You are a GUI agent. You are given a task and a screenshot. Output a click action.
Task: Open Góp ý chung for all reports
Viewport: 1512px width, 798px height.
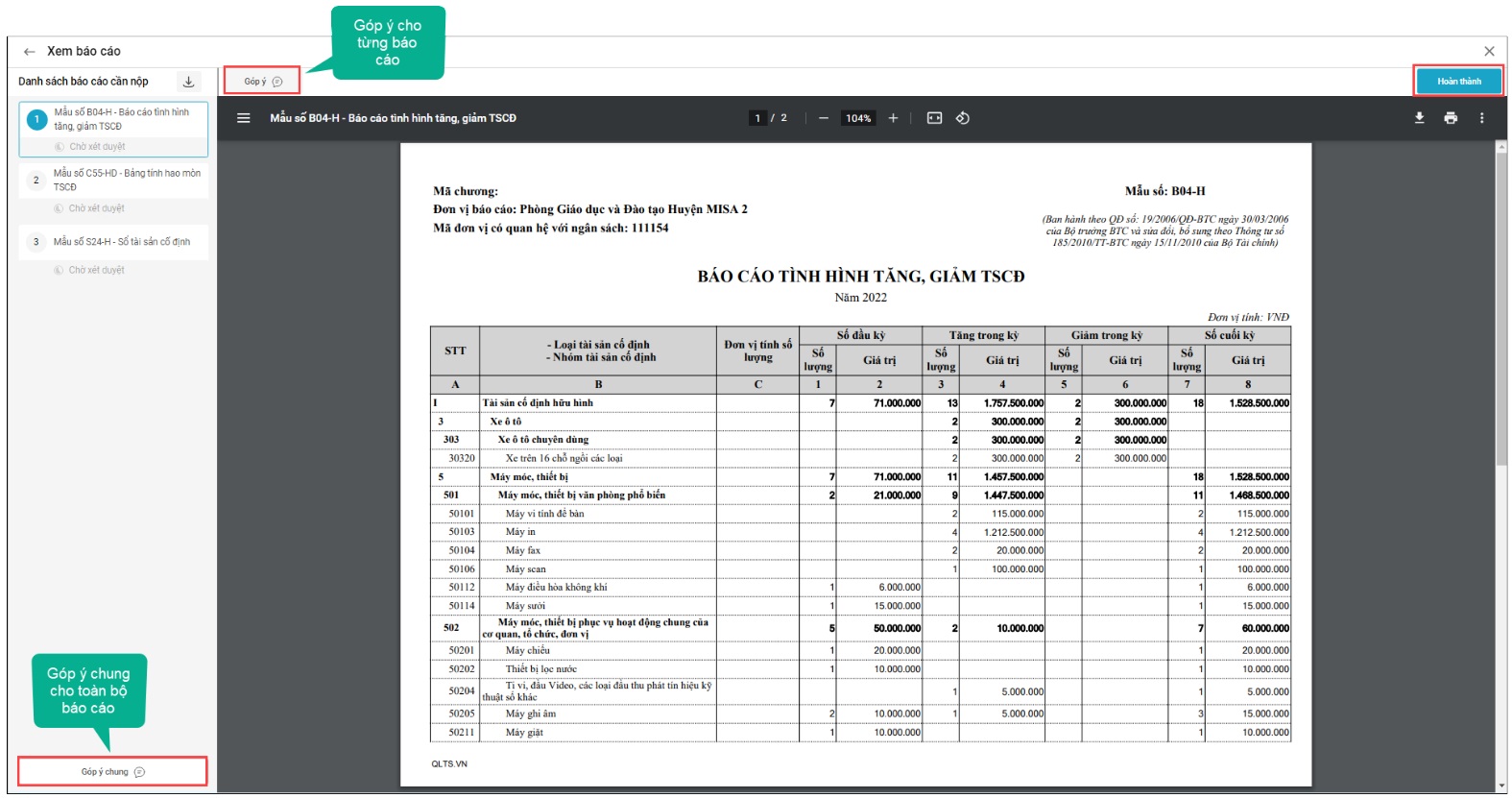coord(112,772)
